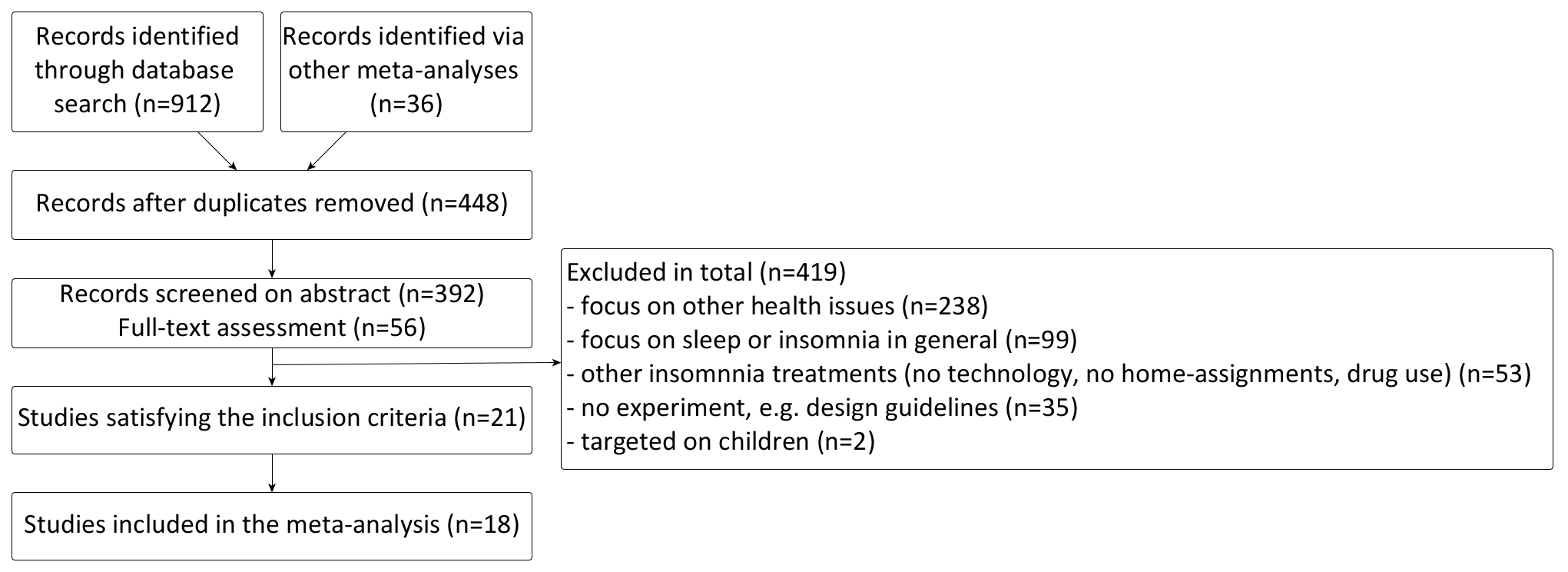Click the studies included in meta-analysis box
The height and width of the screenshot is (572, 1568).
tap(271, 525)
